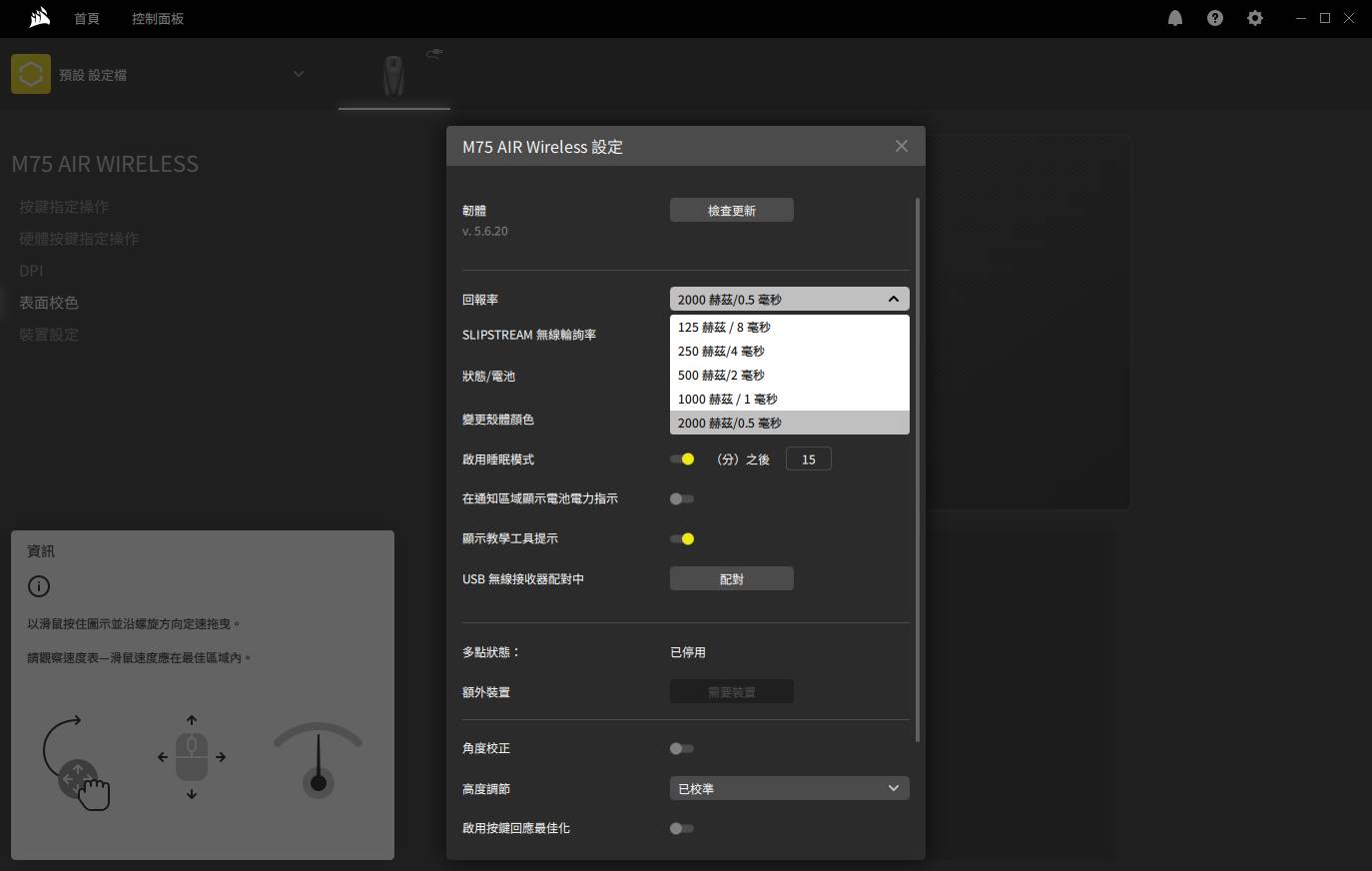Viewport: 1372px width, 871px height.
Task: Click the disabled 需要裝置 button
Action: point(732,691)
